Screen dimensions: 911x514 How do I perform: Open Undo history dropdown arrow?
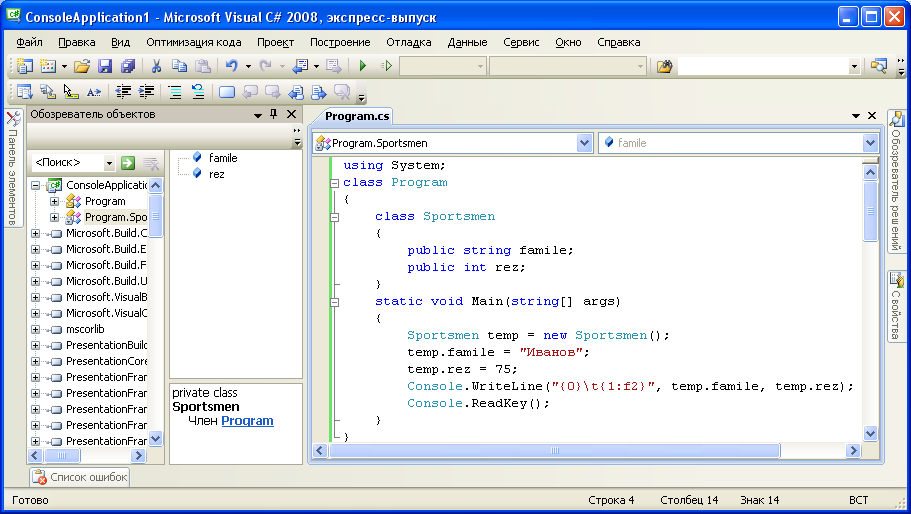(x=248, y=67)
